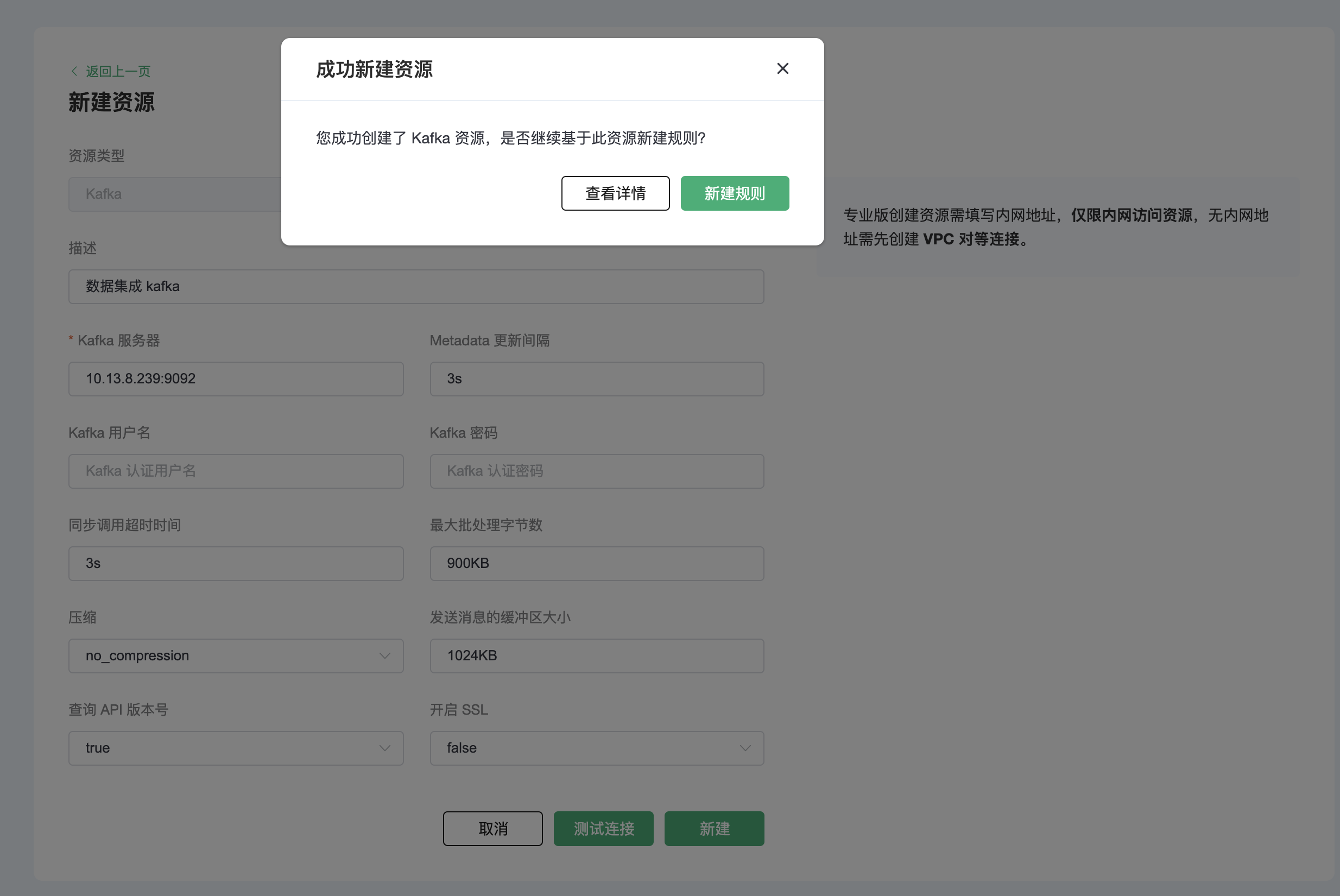Viewport: 1340px width, 896px height.
Task: Focus the Kafka 密码 input field
Action: coord(596,471)
